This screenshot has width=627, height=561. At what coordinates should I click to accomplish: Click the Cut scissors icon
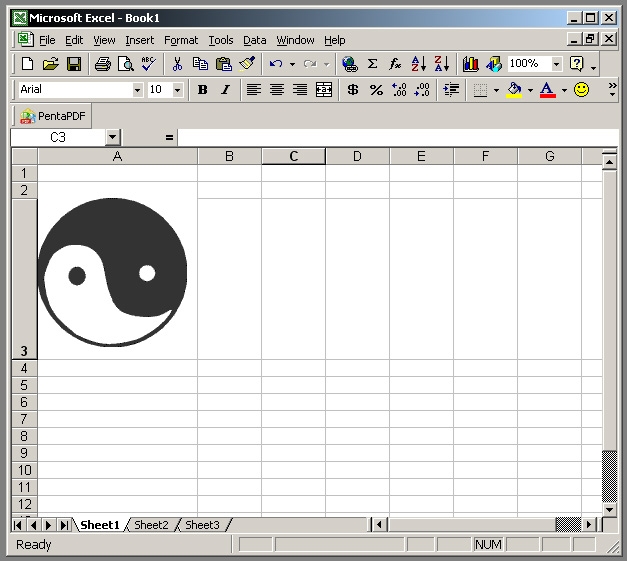177,64
